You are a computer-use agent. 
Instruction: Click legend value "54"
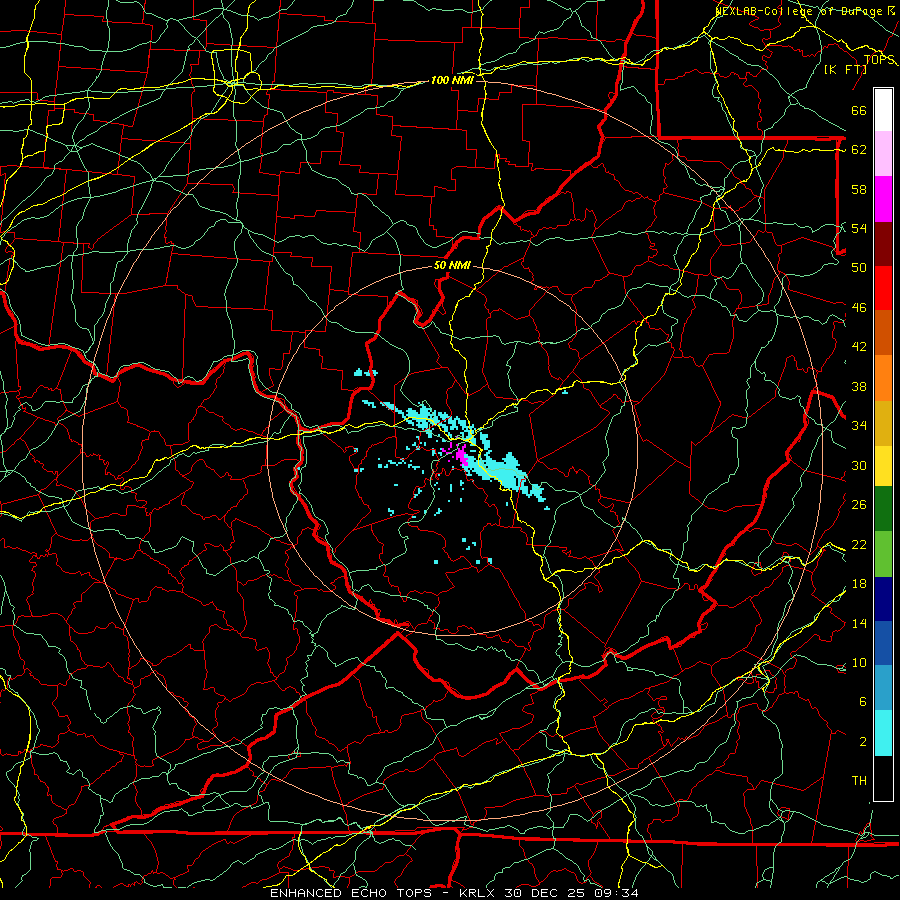(859, 228)
